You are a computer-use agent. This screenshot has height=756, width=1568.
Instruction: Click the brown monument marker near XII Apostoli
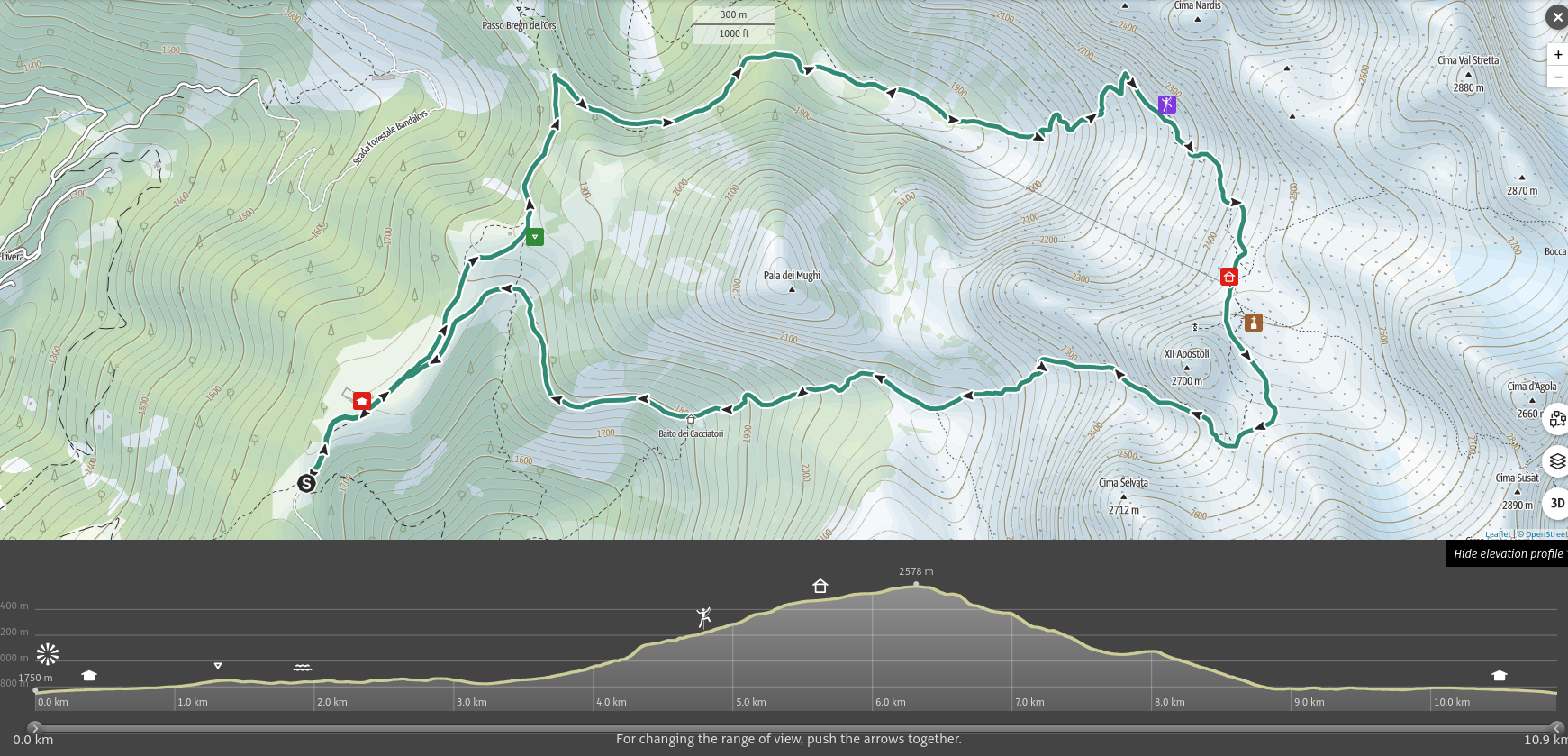pyautogui.click(x=1253, y=323)
